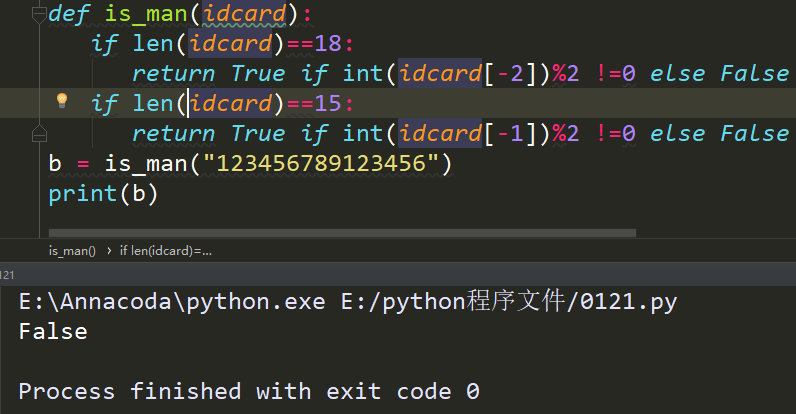Click the 'Process finished with exit code 0' message
Screen dimensions: 796x414
249,392
